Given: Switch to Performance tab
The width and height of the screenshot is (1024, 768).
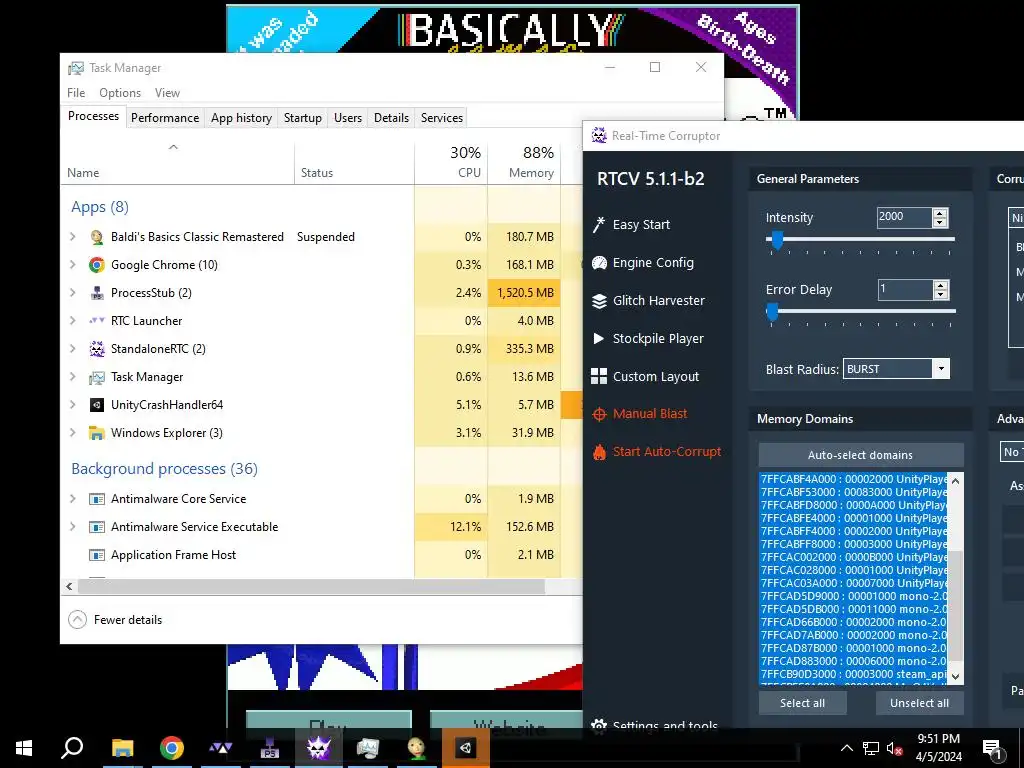Looking at the screenshot, I should tap(165, 118).
